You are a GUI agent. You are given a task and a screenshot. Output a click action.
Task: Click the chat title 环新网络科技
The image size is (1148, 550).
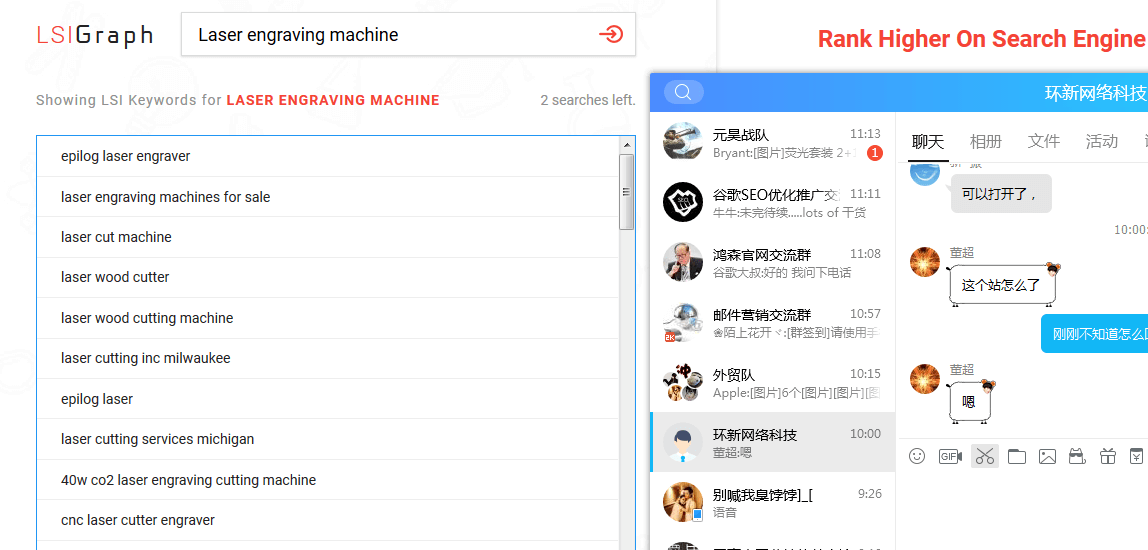[x=1095, y=93]
